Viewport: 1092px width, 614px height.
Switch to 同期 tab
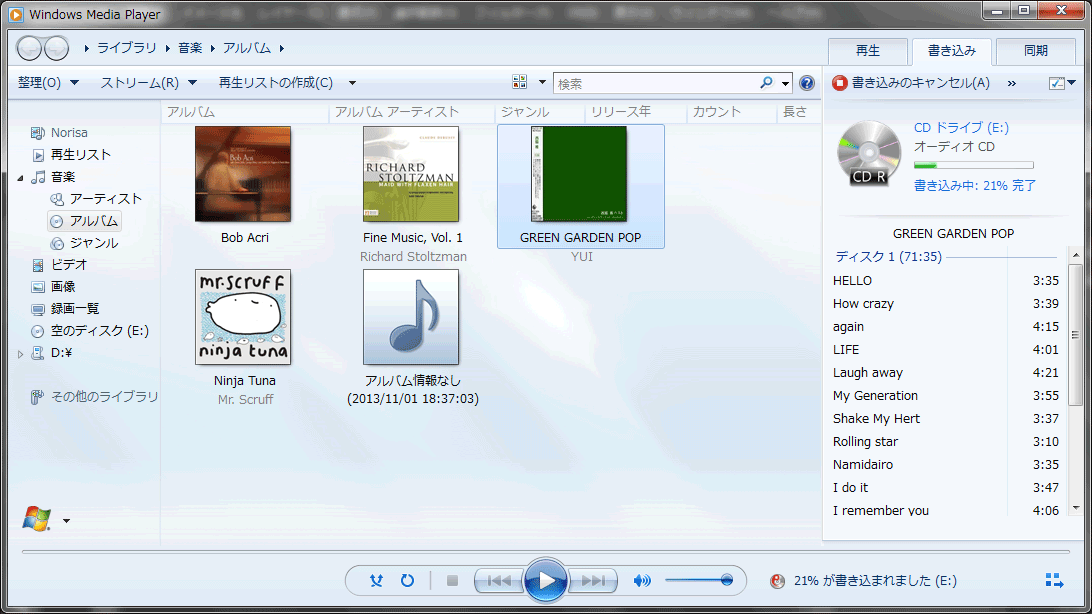coord(1036,51)
